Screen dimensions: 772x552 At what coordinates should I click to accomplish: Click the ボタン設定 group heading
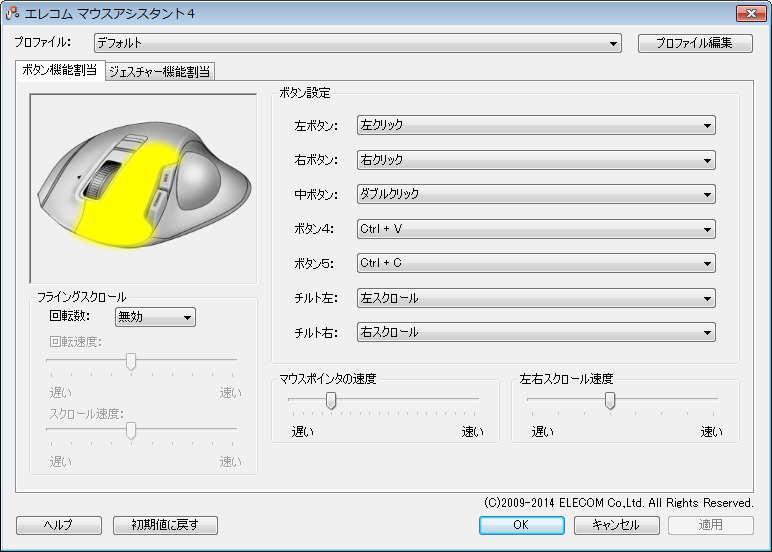tap(305, 93)
